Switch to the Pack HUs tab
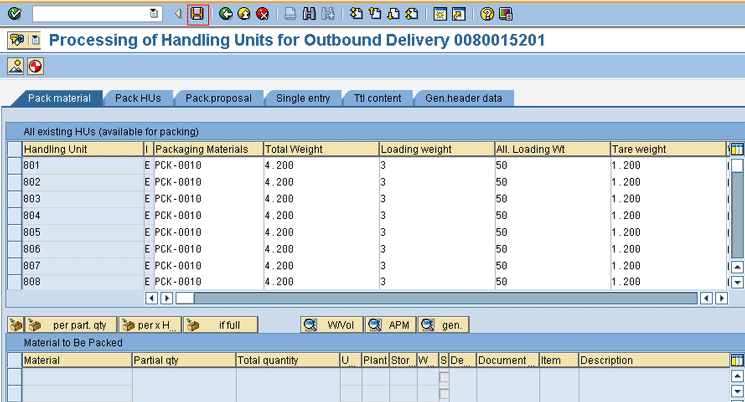745x402 pixels. (138, 98)
